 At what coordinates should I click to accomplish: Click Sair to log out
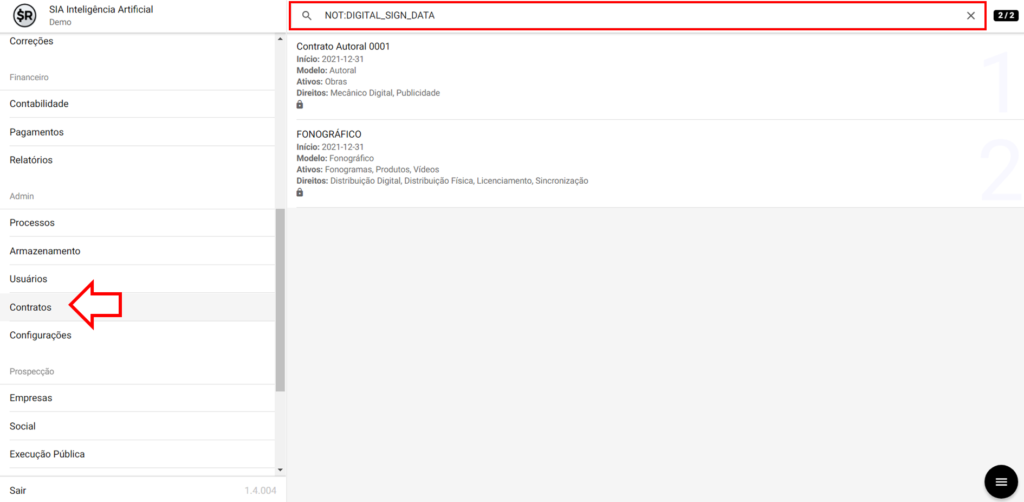point(18,490)
